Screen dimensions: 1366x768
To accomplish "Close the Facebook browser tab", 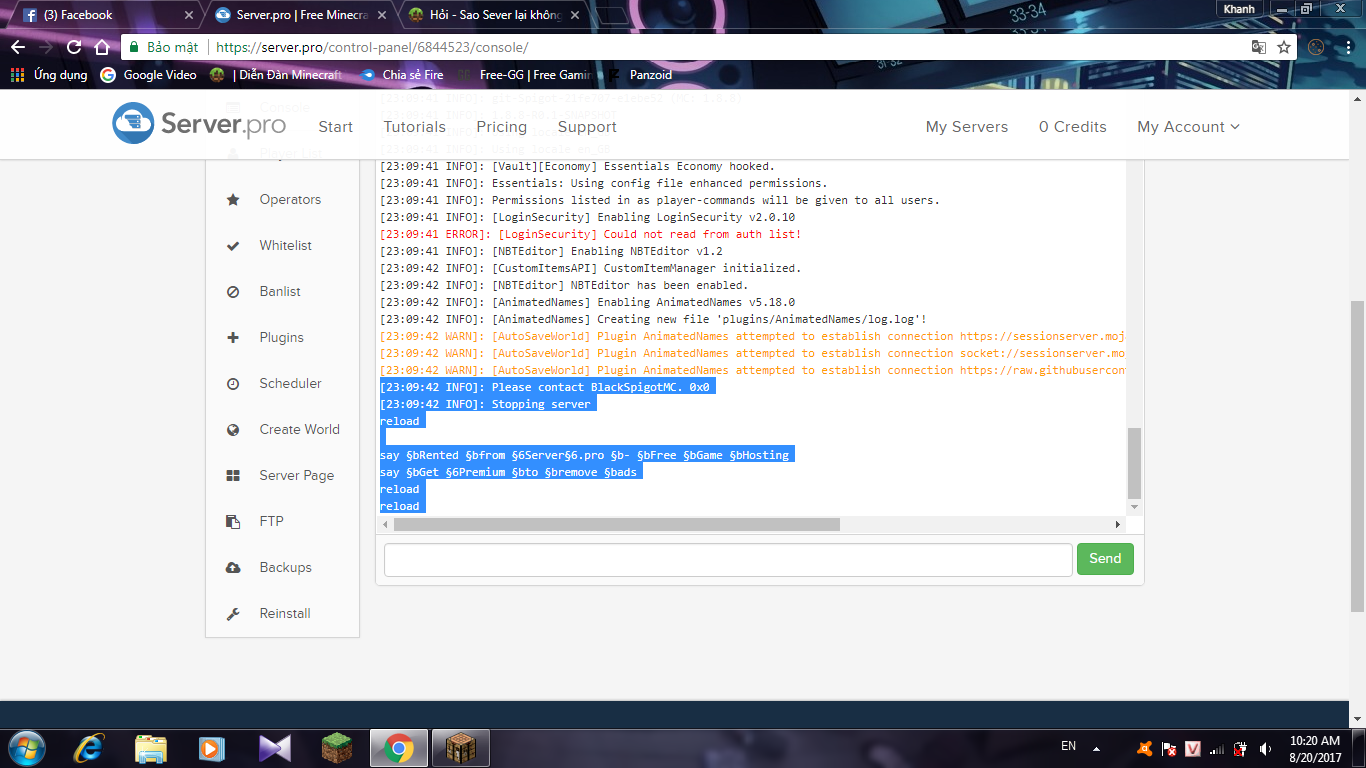I will [x=189, y=15].
